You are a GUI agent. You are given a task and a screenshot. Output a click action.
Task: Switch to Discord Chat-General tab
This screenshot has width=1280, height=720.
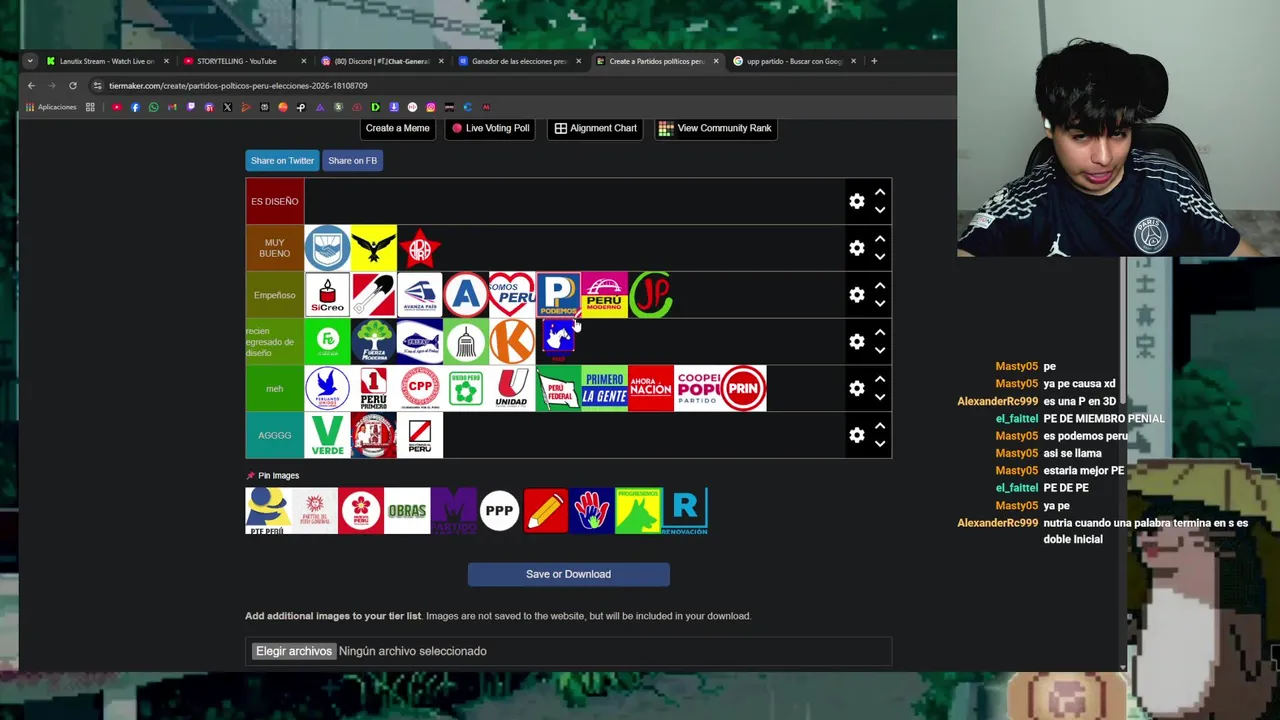click(x=382, y=61)
